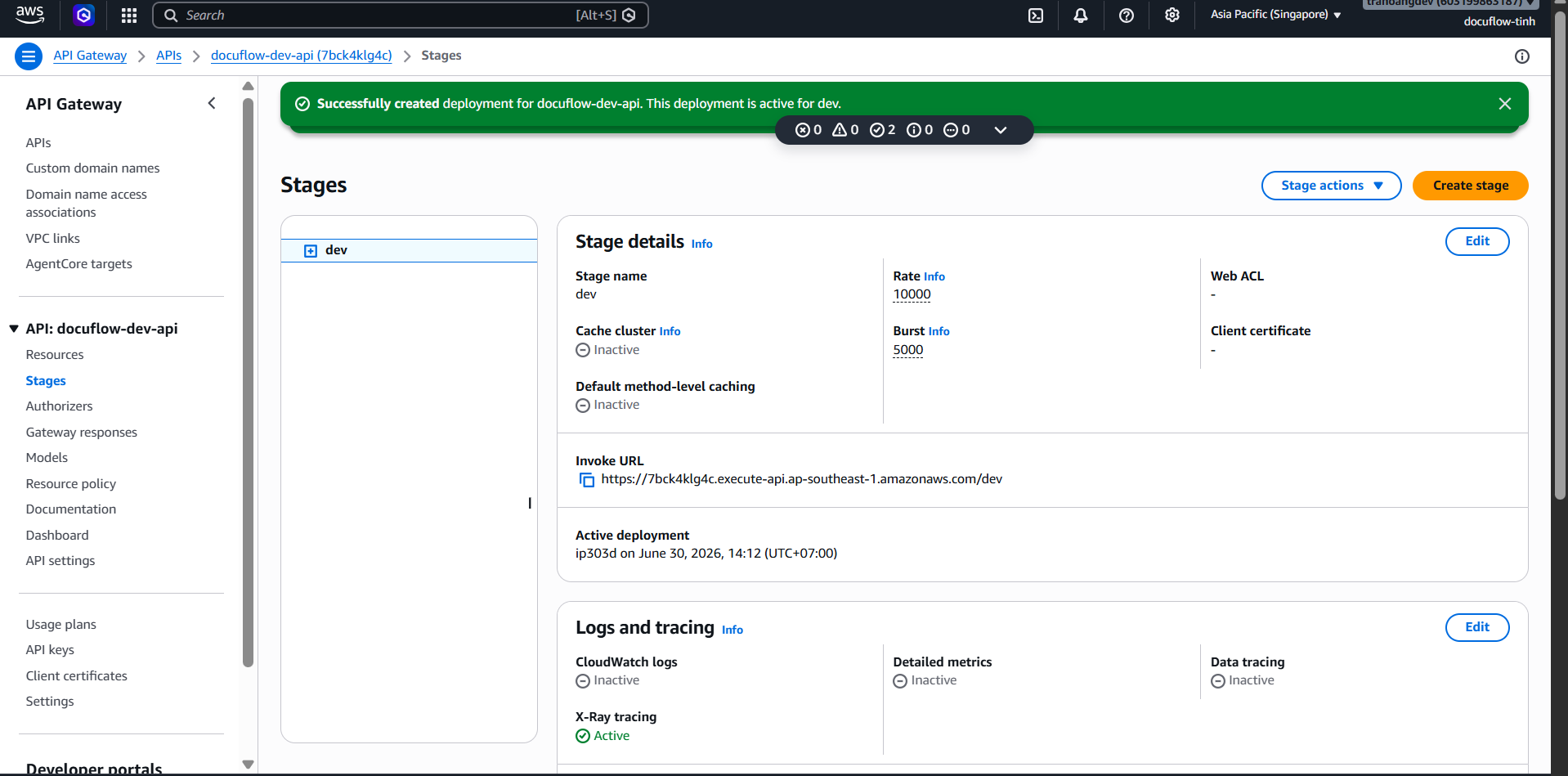Screen dimensions: 1568x776
Task: Launch the CloudShell terminal icon
Action: coord(1036,16)
